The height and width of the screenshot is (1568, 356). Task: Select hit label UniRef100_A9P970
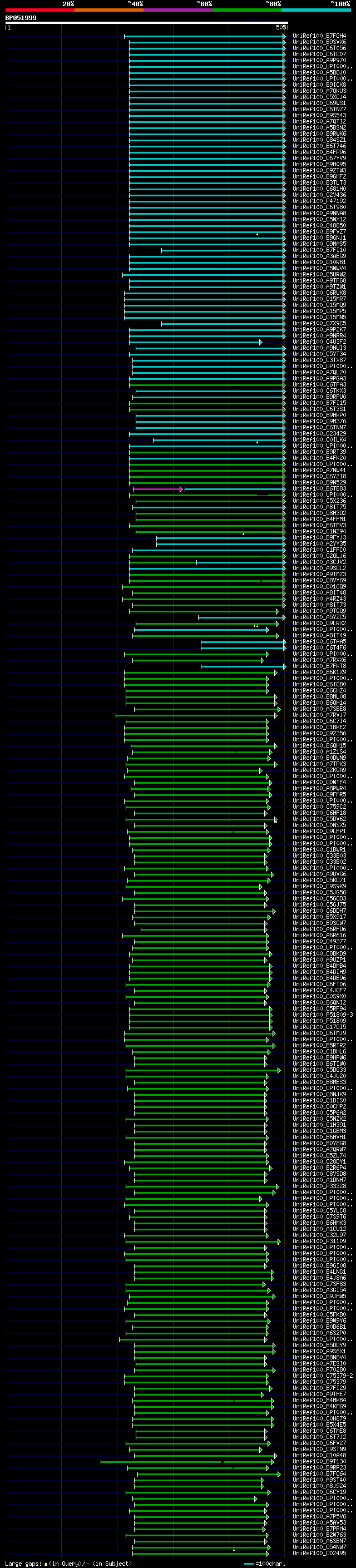click(319, 60)
